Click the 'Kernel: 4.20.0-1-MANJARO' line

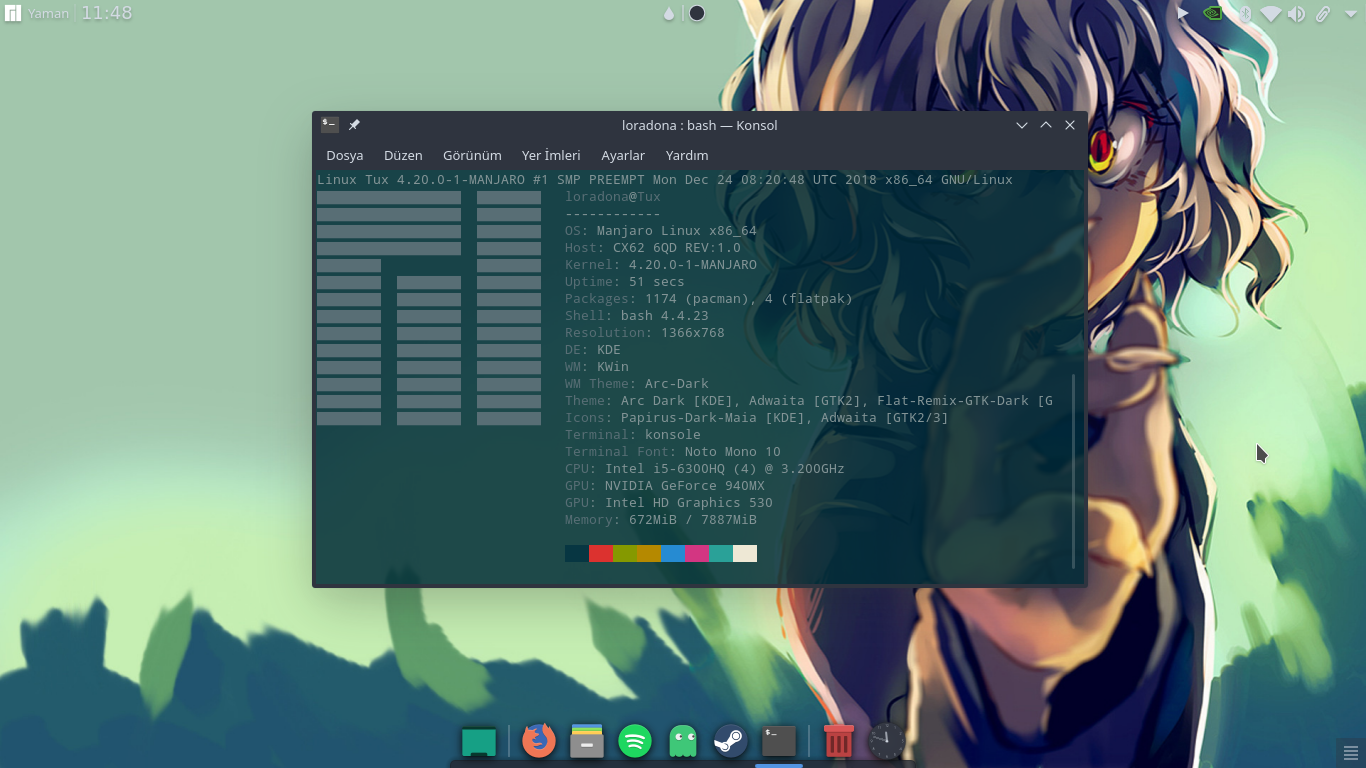coord(661,265)
